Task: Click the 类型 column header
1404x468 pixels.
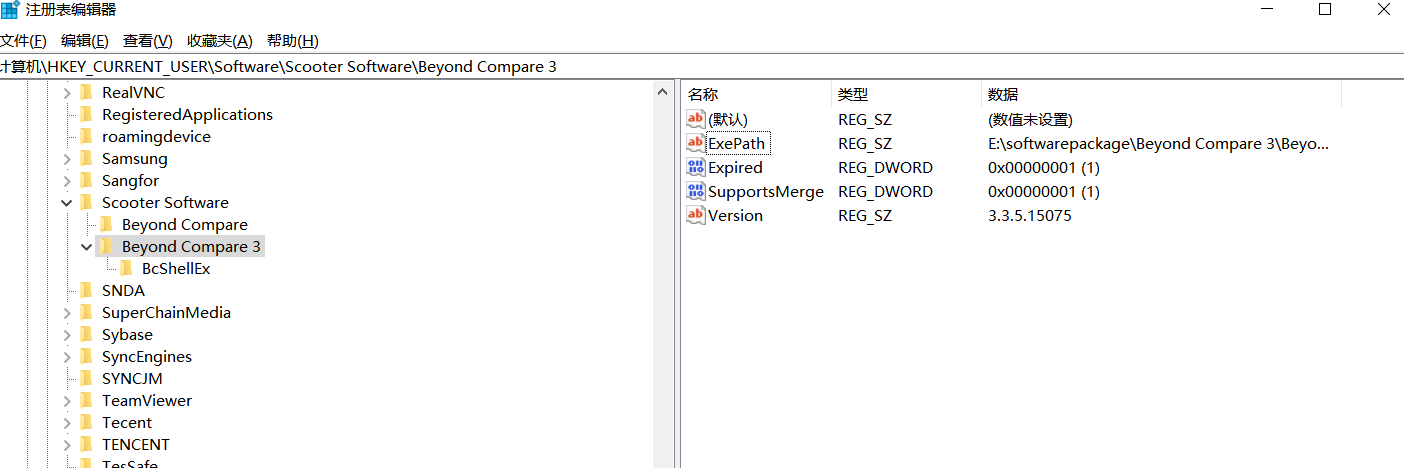Action: point(853,95)
